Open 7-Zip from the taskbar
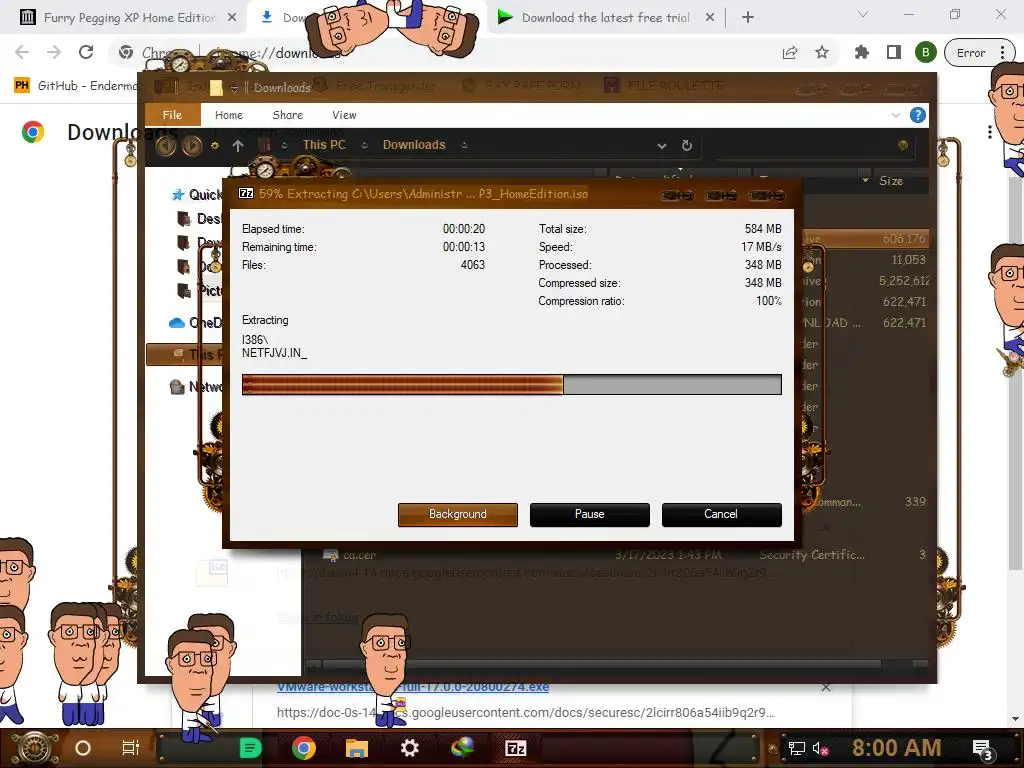This screenshot has height=768, width=1024. tap(515, 748)
